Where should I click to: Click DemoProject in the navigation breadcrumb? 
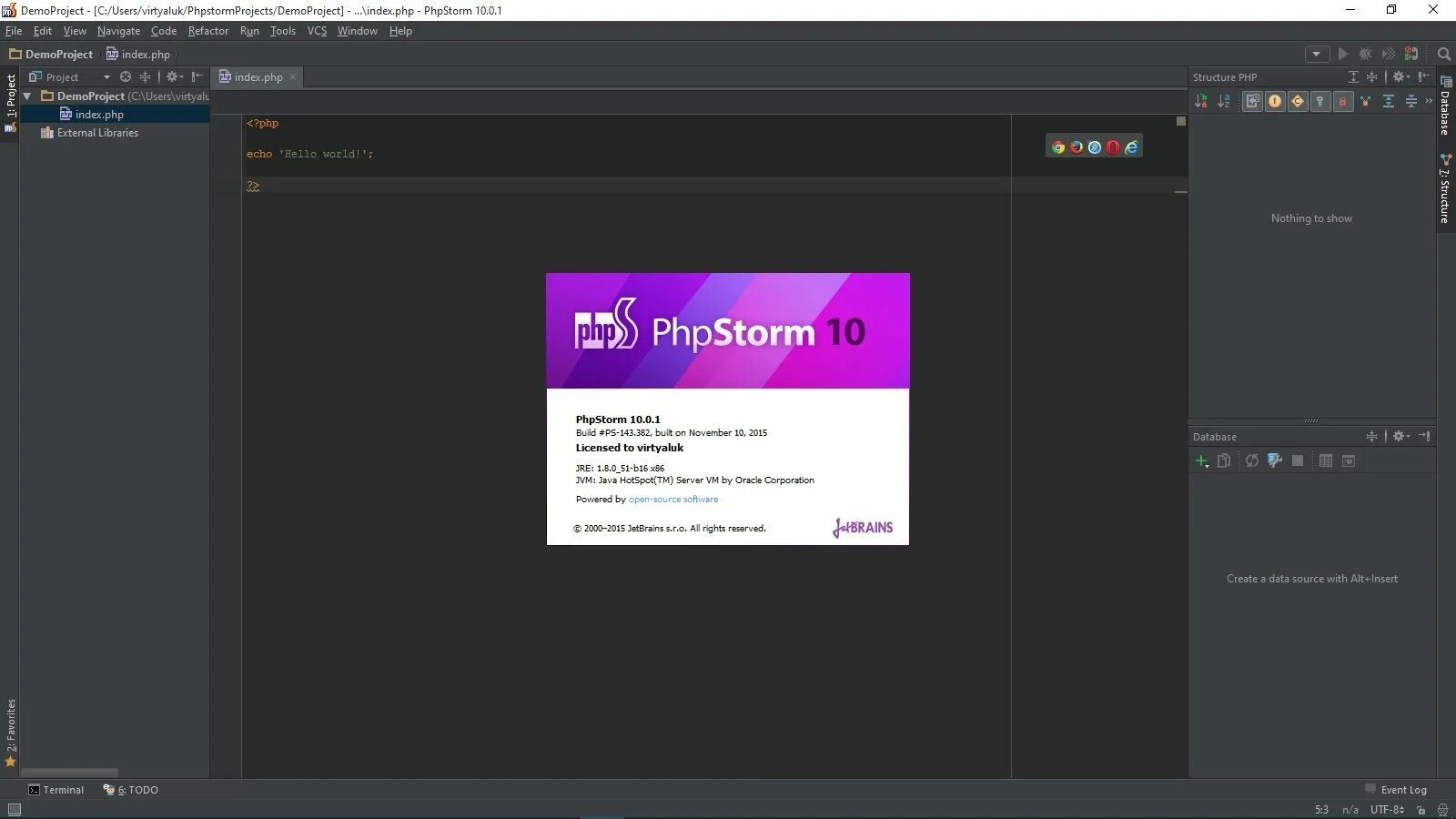tap(52, 55)
